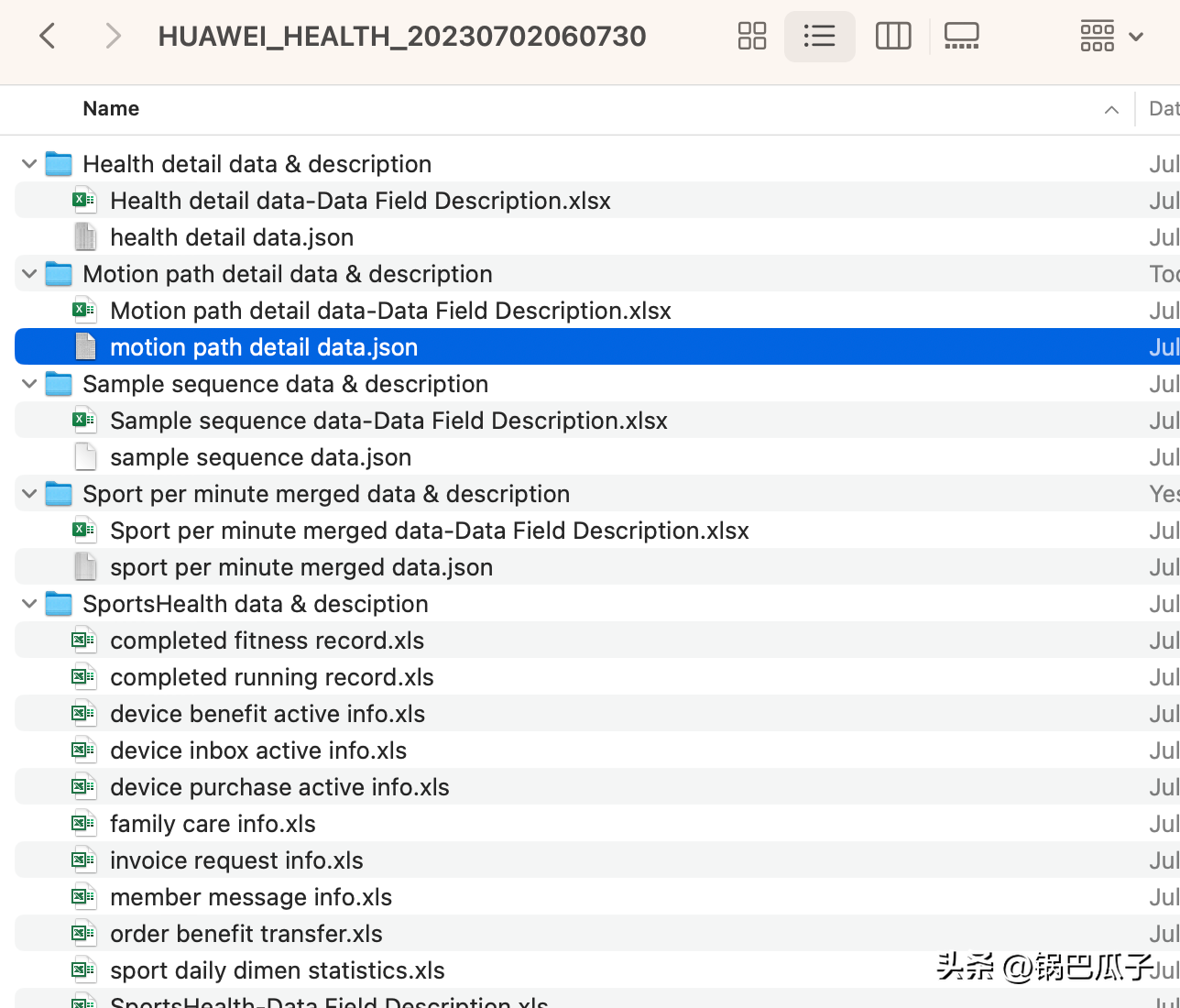Select family care info.xls file name
The image size is (1180, 1008).
tap(213, 824)
